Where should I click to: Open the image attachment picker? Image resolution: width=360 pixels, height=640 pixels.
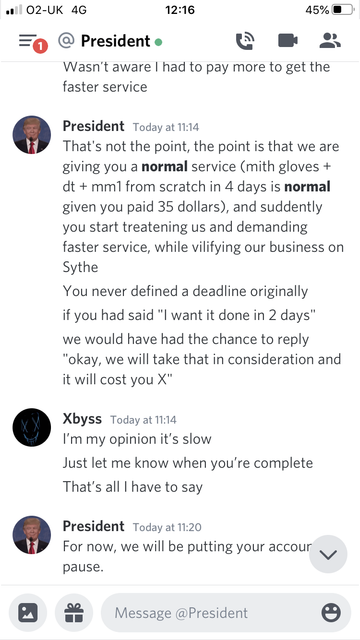[28, 613]
